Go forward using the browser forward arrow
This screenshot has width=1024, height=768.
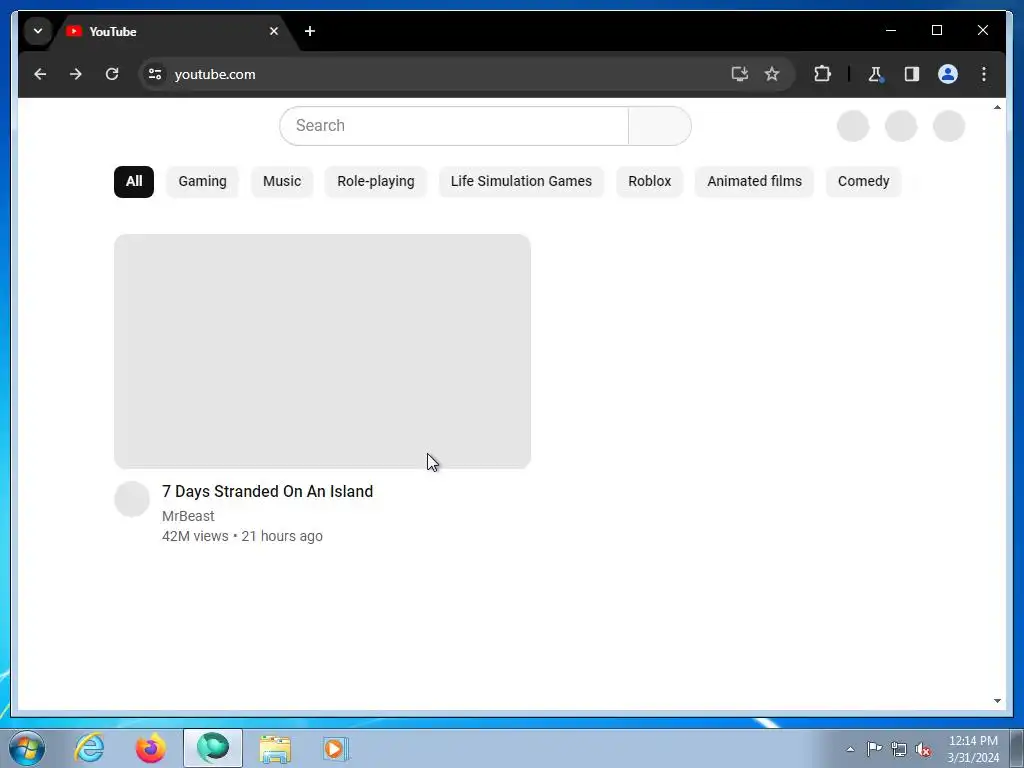click(76, 74)
